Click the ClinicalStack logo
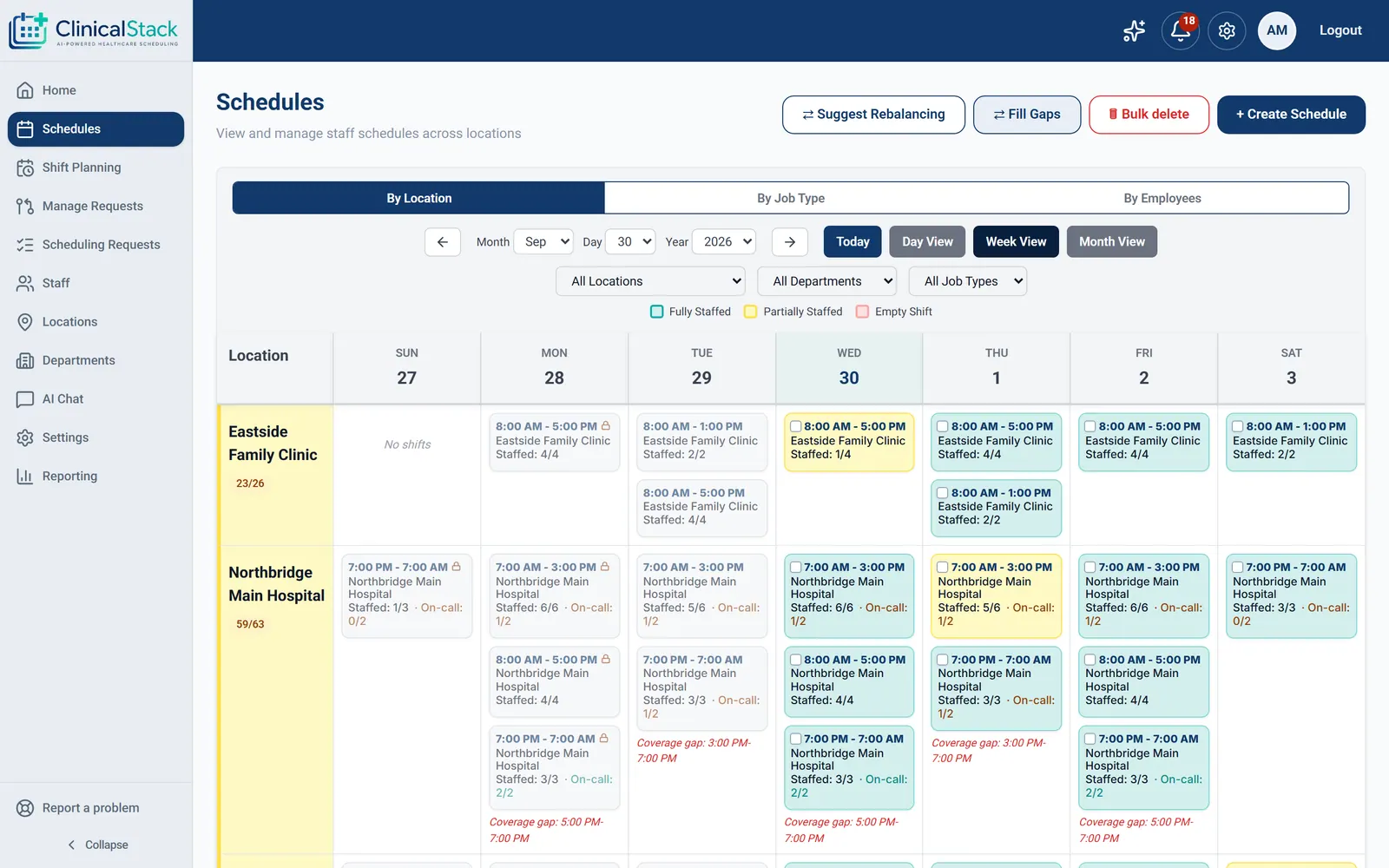 (x=94, y=30)
